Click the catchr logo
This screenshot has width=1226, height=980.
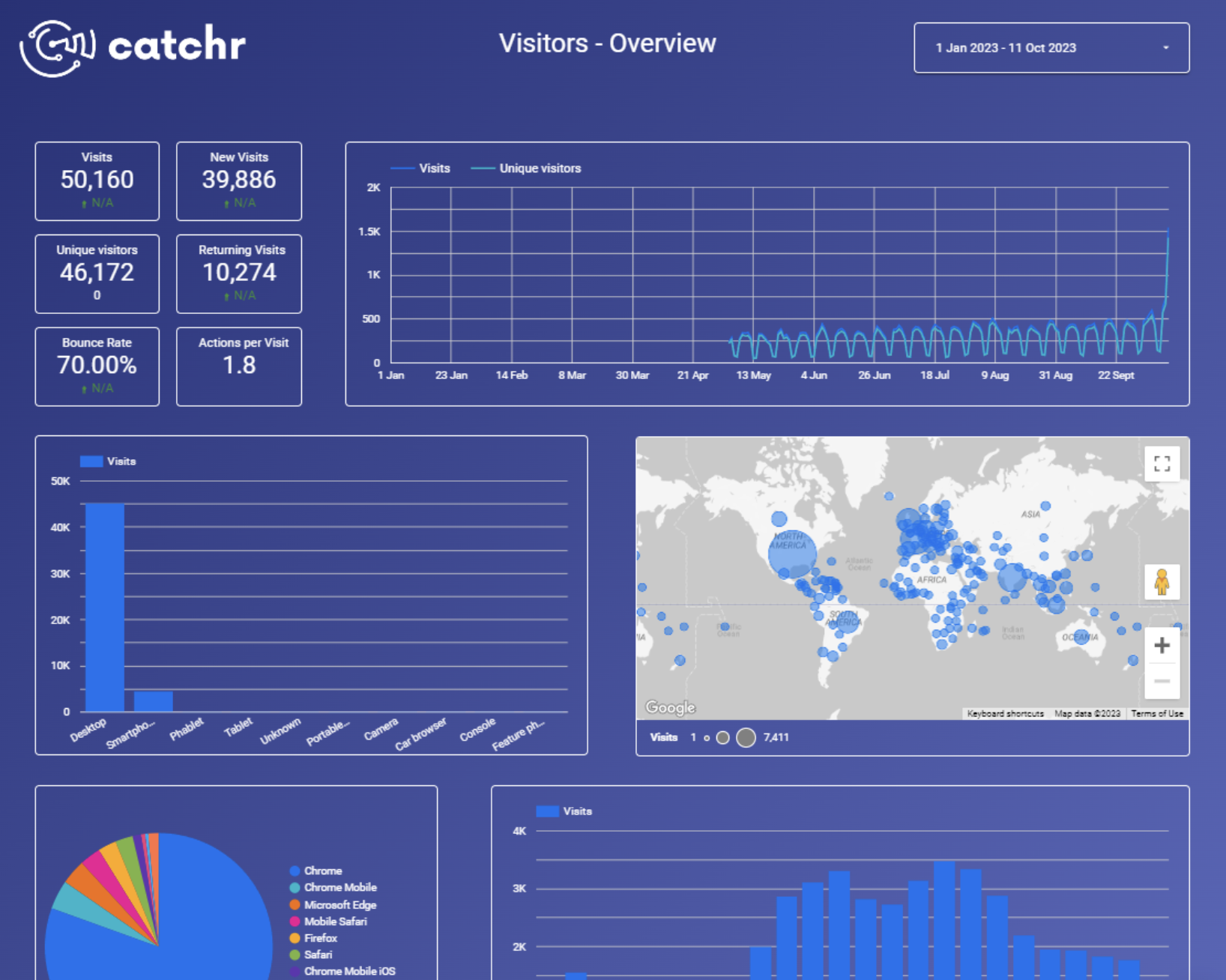tap(131, 46)
